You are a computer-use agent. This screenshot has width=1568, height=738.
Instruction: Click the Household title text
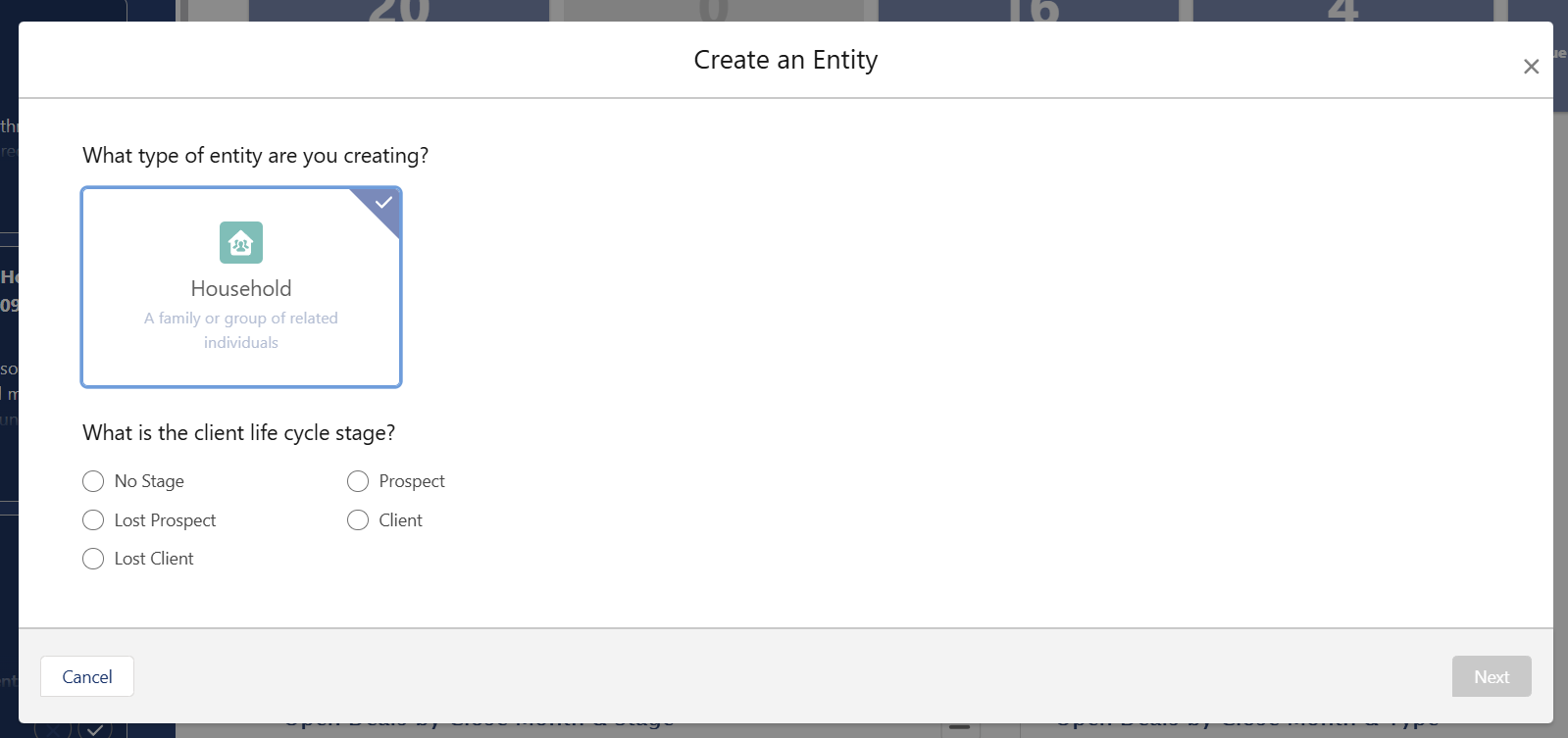pyautogui.click(x=241, y=288)
